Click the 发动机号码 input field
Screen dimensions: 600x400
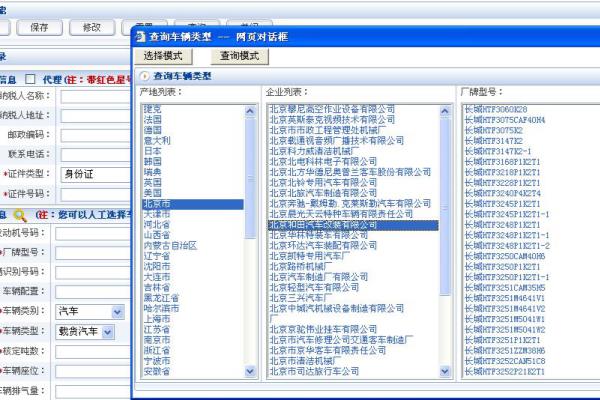(93, 233)
